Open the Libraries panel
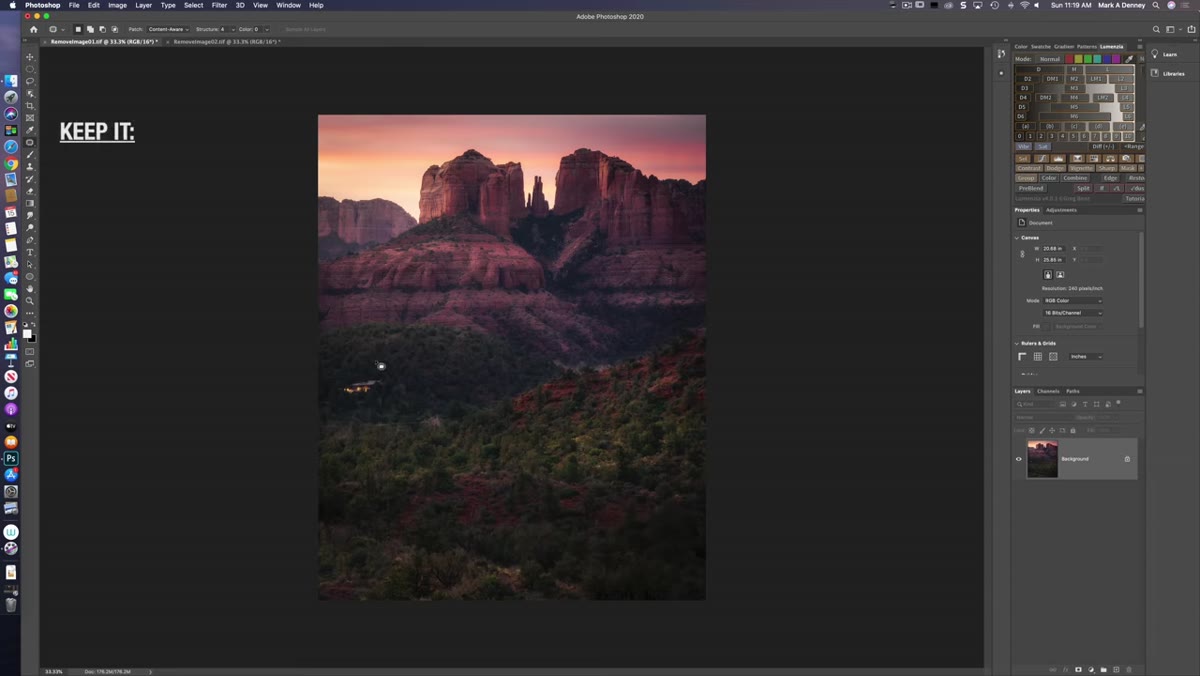 1168,73
